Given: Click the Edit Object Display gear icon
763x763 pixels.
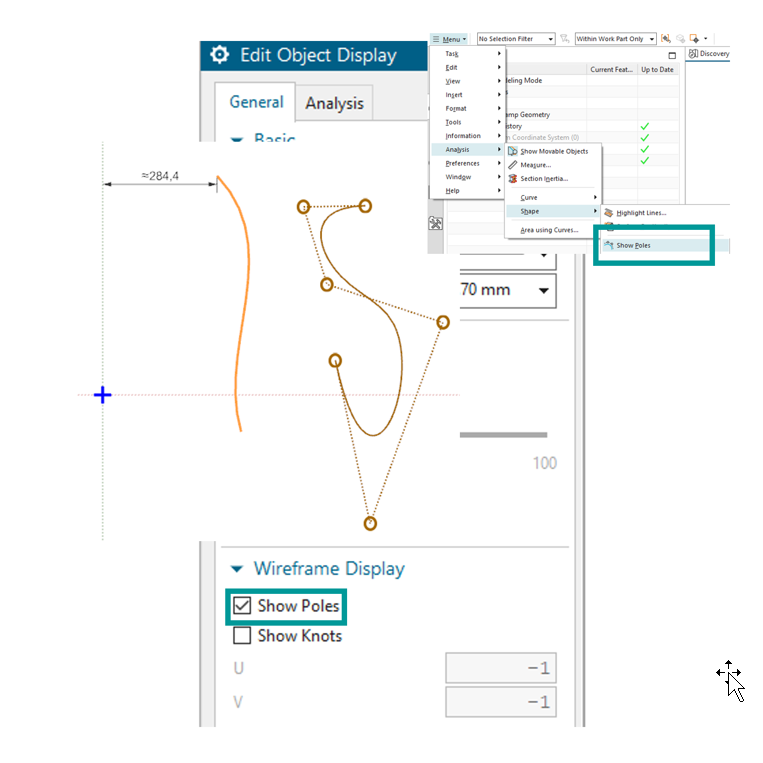Looking at the screenshot, I should 219,56.
